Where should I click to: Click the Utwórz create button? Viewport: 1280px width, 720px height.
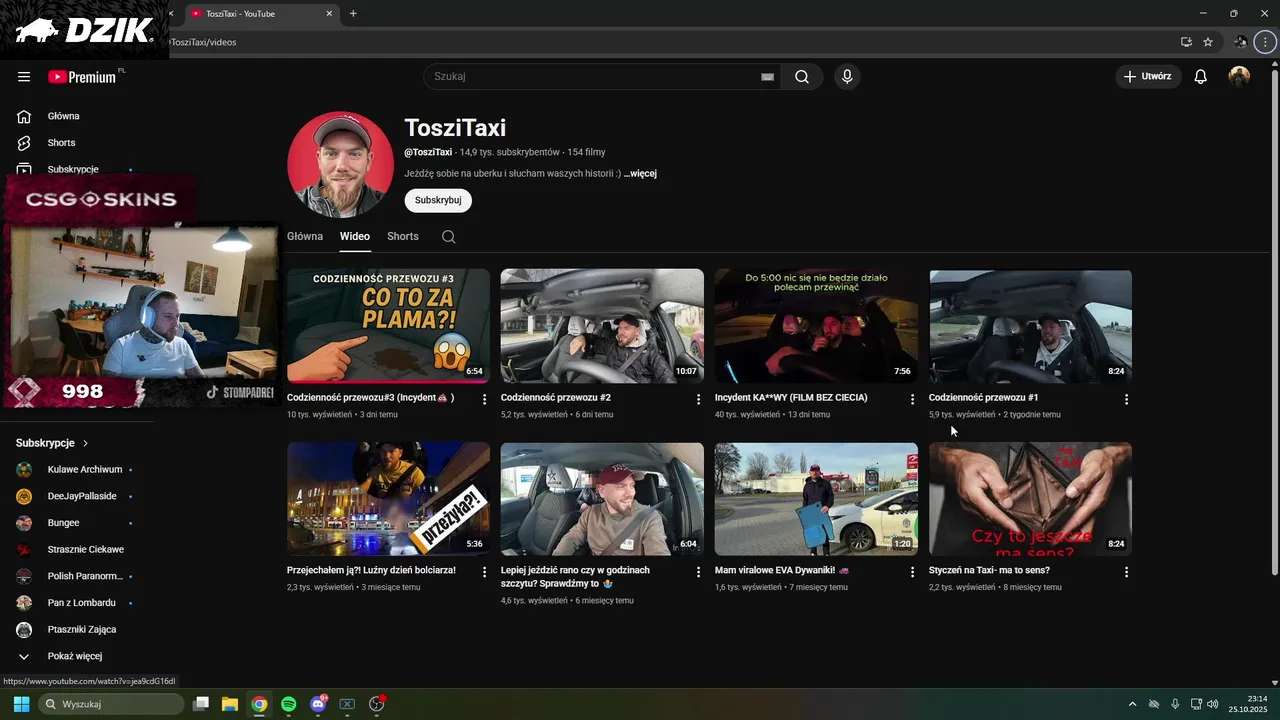pos(1148,77)
